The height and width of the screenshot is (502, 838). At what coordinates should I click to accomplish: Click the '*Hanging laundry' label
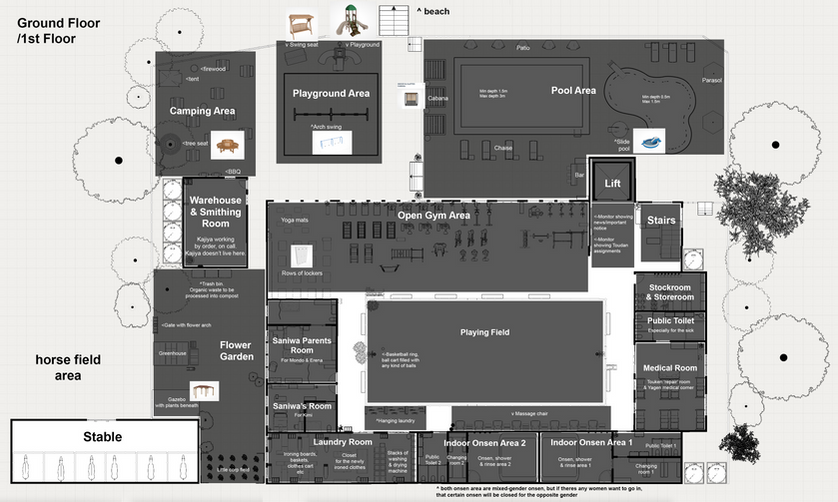[395, 421]
